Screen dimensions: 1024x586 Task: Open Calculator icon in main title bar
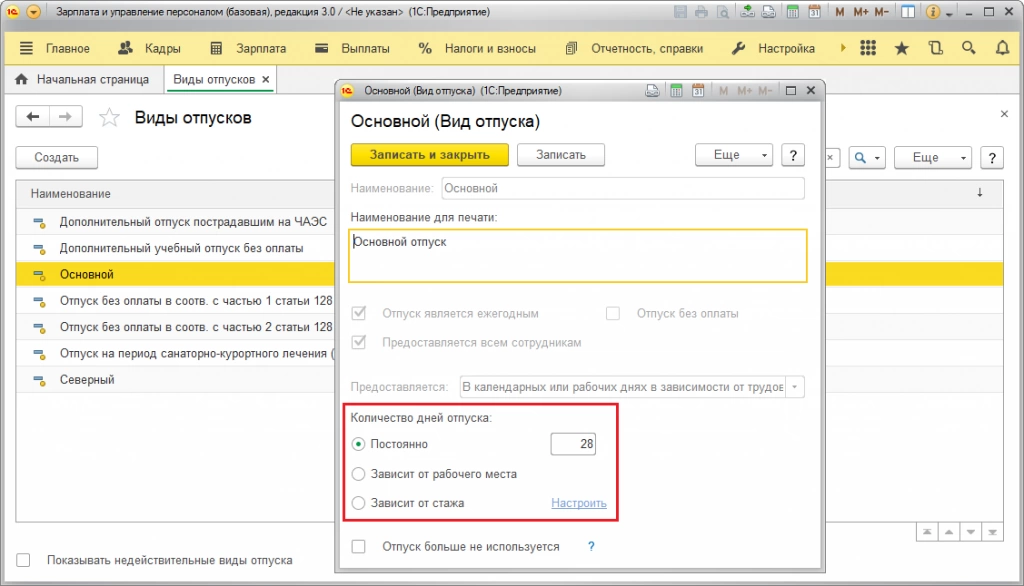click(793, 12)
